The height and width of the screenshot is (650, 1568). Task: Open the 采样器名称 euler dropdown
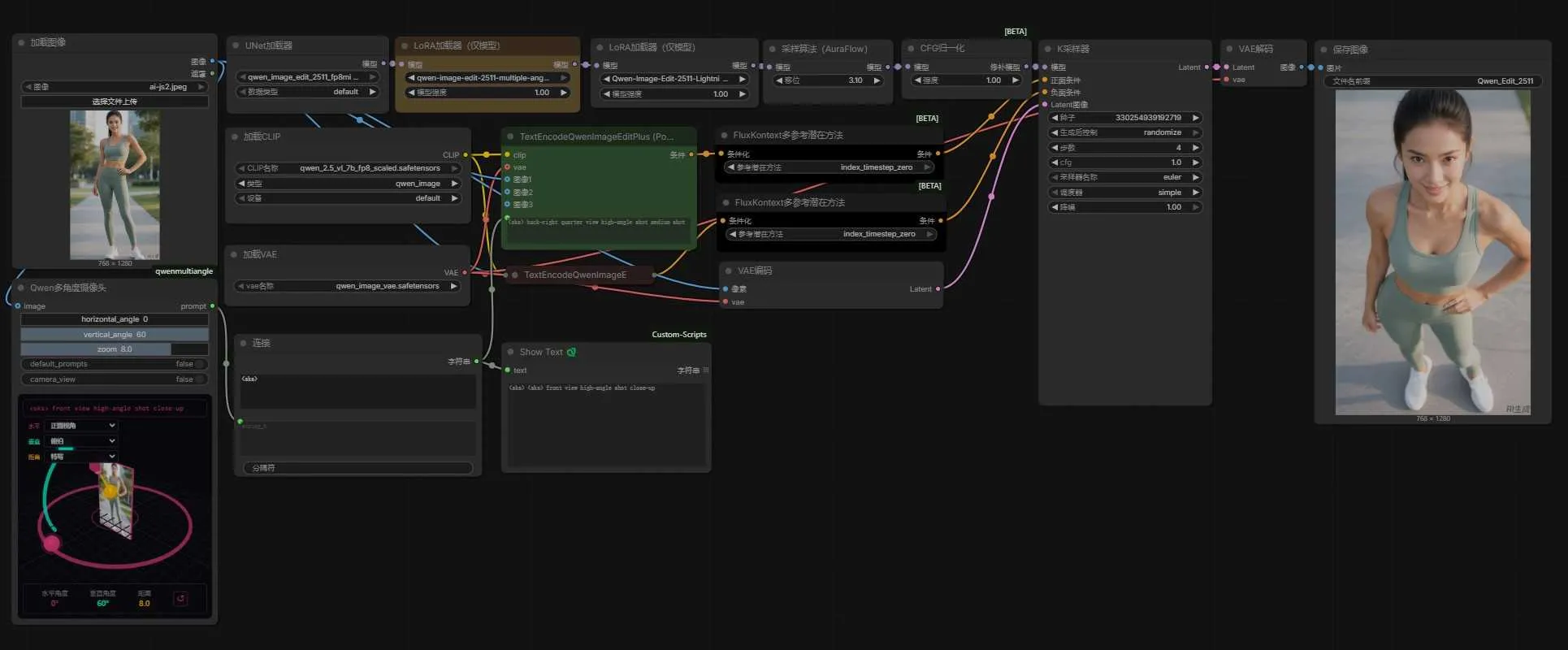tap(1125, 177)
